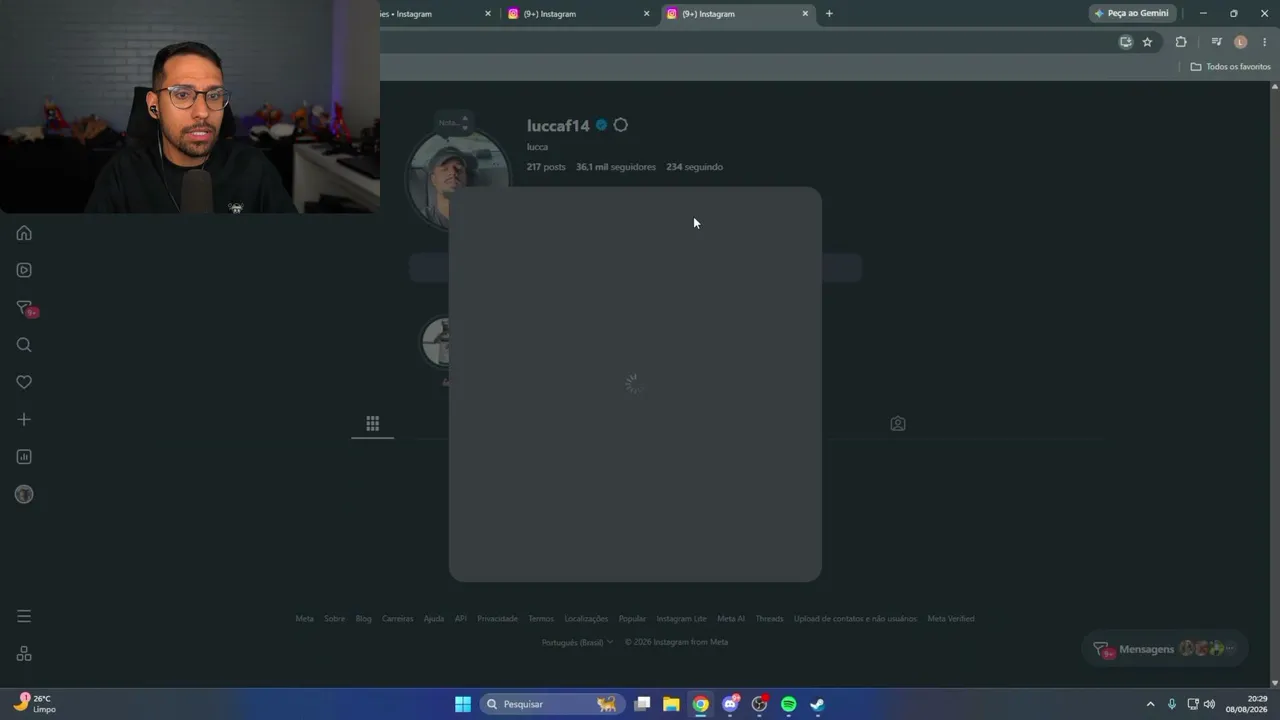Open the dashboard chart icon in sidebar
Image resolution: width=1280 pixels, height=720 pixels.
(24, 457)
